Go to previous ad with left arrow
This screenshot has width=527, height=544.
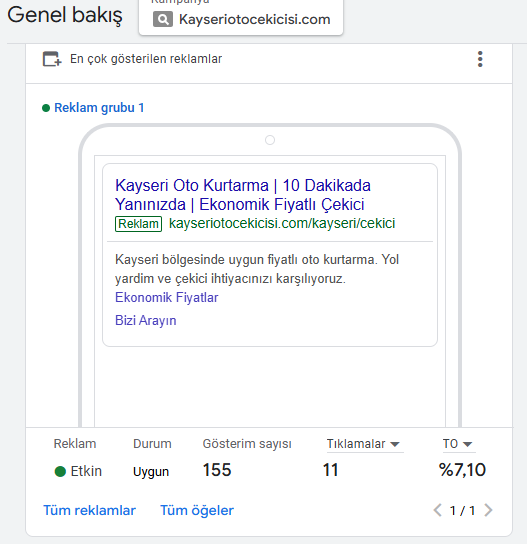tap(438, 510)
